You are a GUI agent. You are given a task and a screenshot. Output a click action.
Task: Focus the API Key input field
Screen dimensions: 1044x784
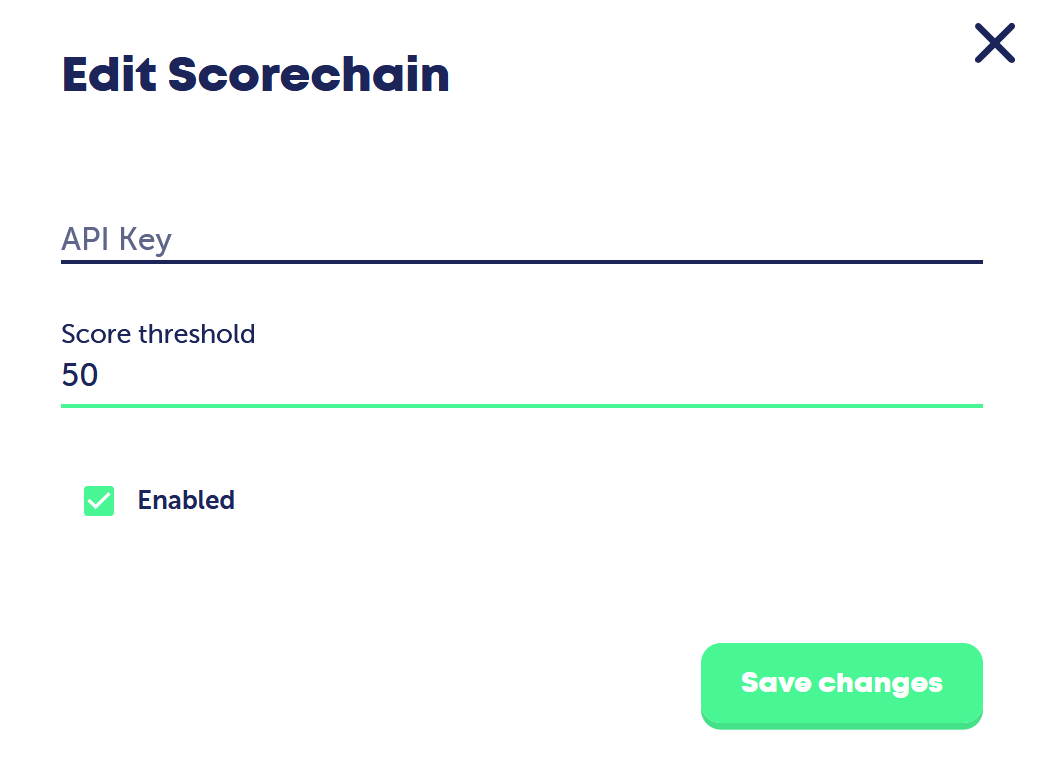[521, 240]
